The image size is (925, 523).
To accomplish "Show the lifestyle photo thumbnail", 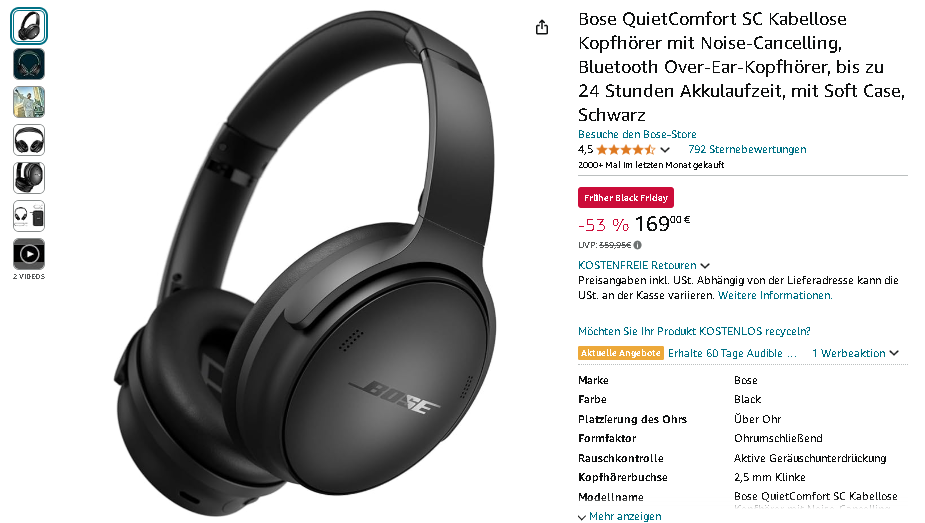I will 29,102.
